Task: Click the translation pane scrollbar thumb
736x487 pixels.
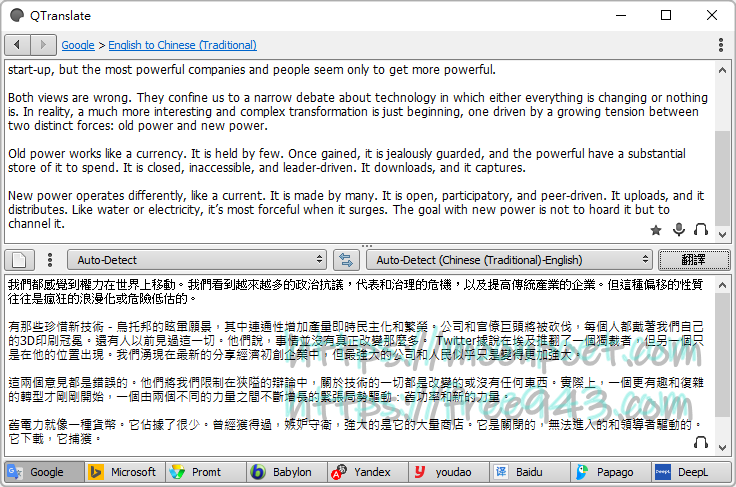Action: 722,355
